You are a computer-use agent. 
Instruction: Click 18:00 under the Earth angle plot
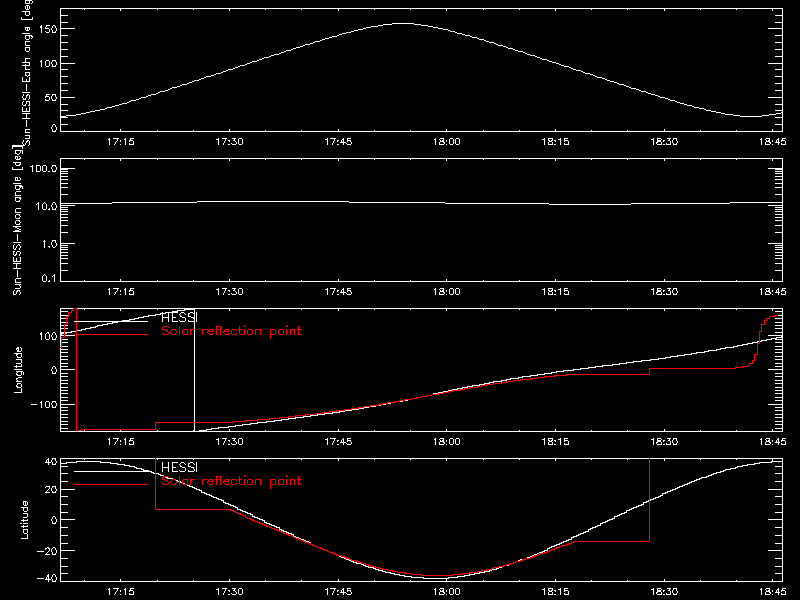pos(447,142)
